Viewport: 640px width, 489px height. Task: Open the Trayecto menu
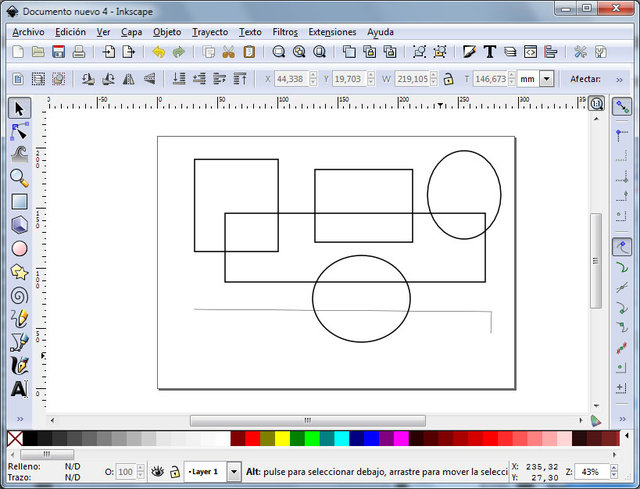pos(209,32)
